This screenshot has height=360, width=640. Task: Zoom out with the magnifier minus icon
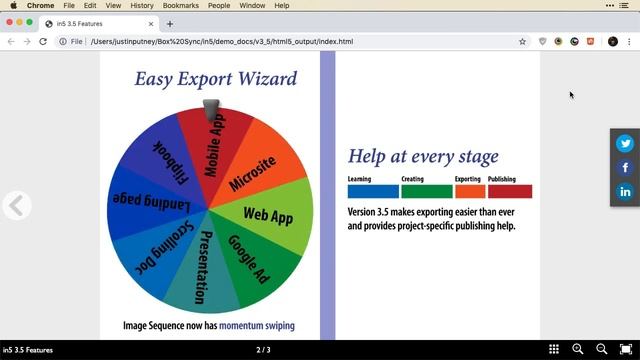[x=602, y=349]
